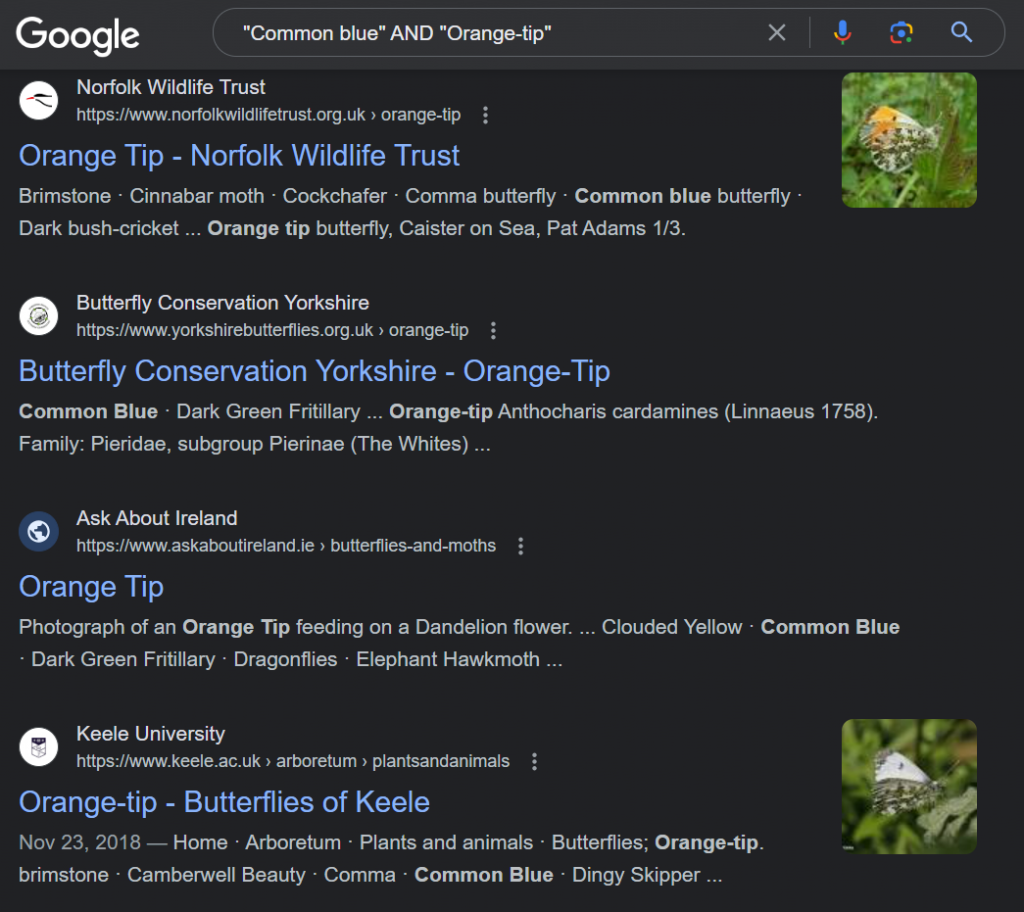Open Google Lens image search
Screen dimensions: 1024x912
pos(901,32)
